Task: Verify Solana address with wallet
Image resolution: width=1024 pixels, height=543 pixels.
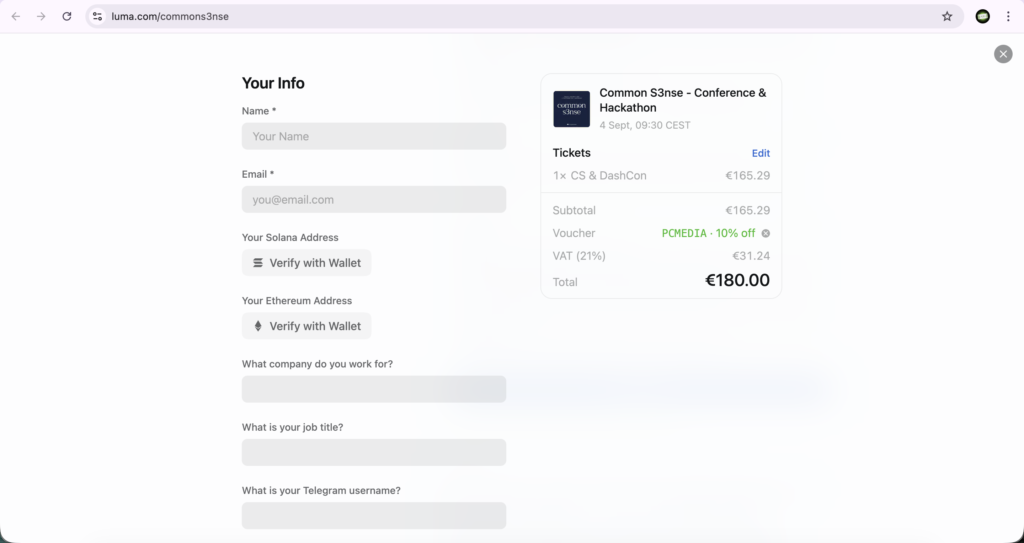Action: (x=306, y=263)
